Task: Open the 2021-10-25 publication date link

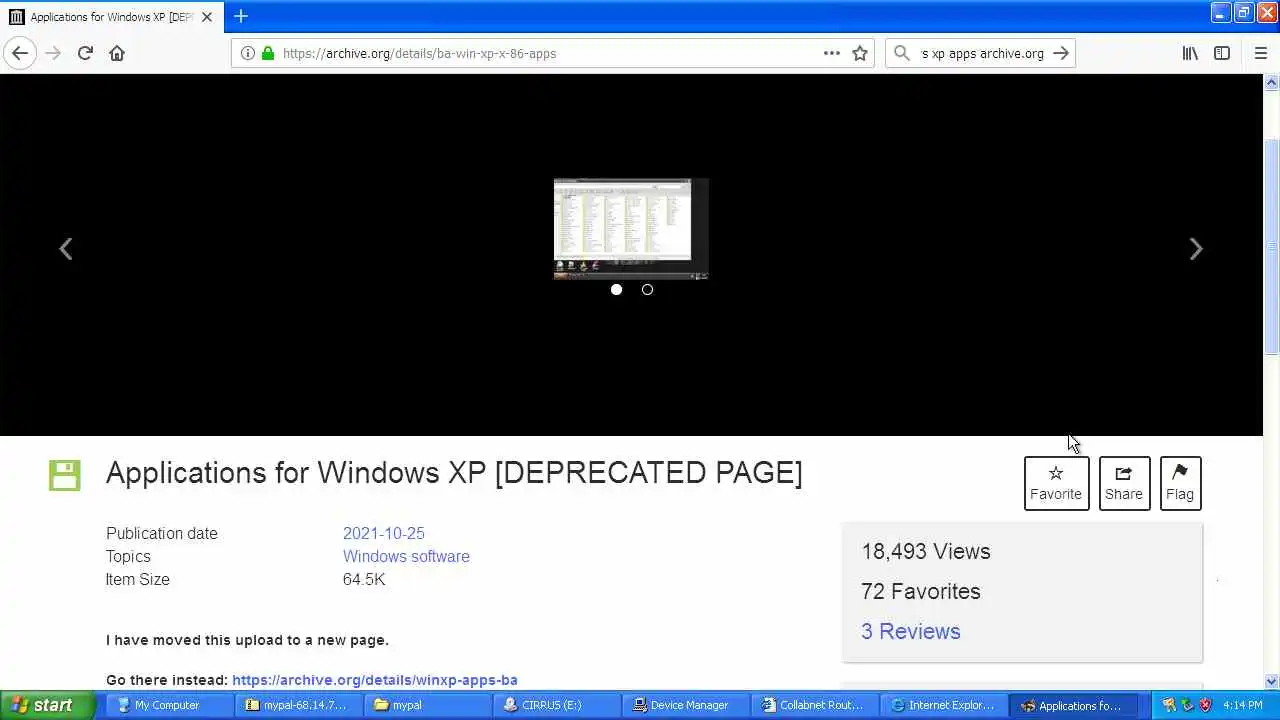Action: tap(384, 533)
